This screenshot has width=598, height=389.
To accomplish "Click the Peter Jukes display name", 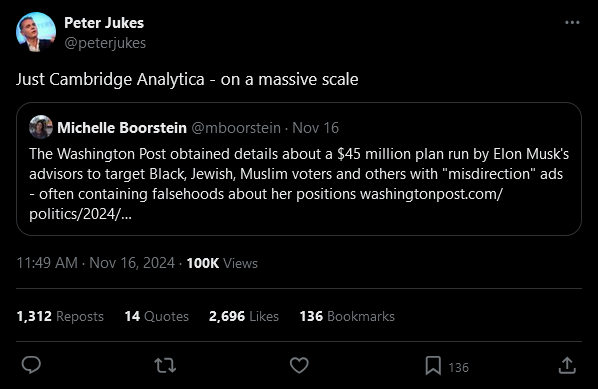I will pos(104,23).
